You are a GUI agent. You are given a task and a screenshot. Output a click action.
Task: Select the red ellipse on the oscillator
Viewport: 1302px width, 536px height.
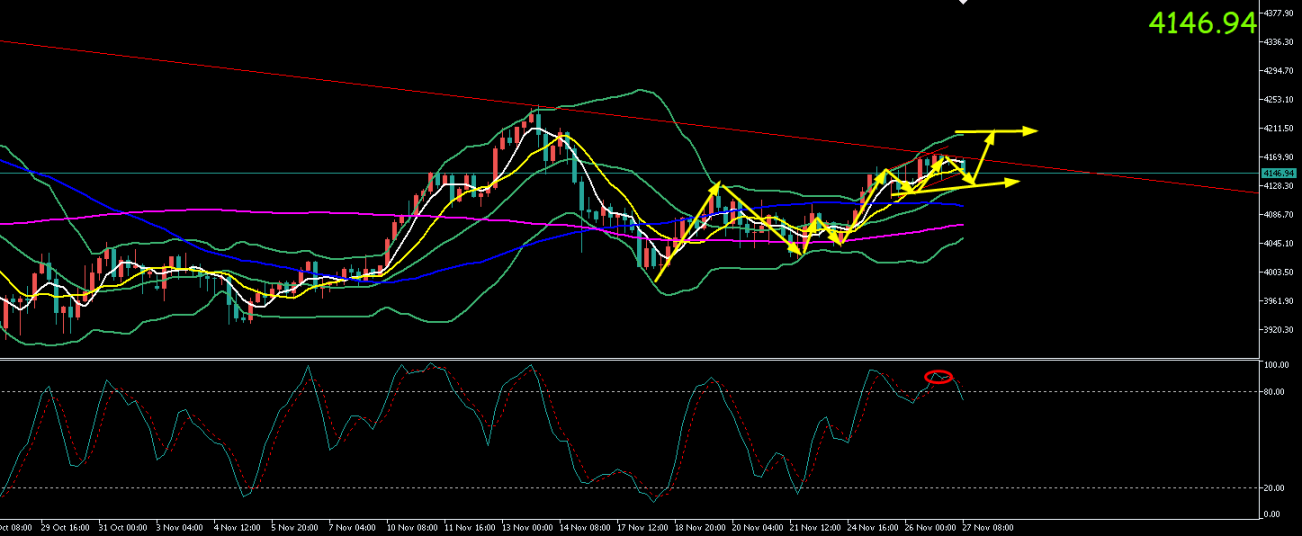tap(938, 377)
